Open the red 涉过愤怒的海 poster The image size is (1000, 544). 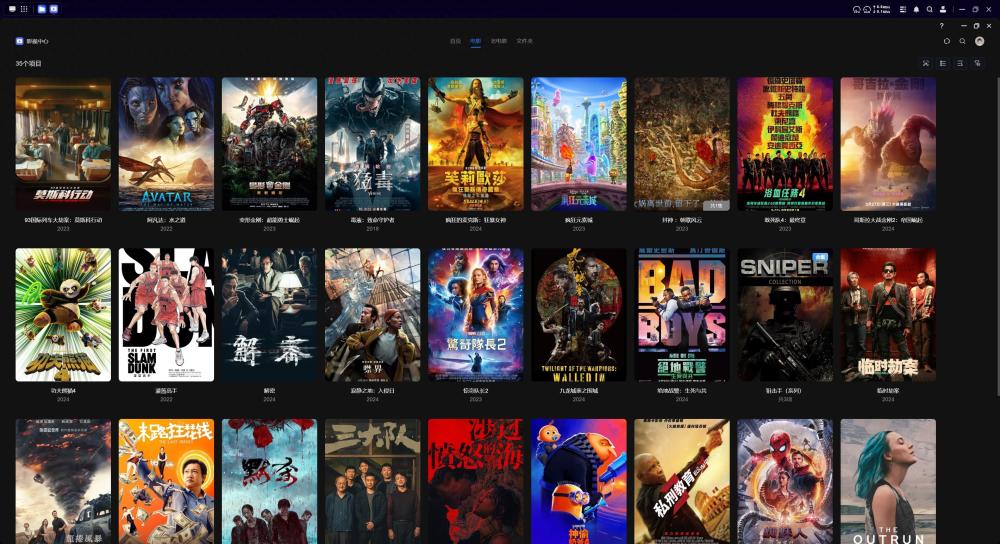point(476,482)
